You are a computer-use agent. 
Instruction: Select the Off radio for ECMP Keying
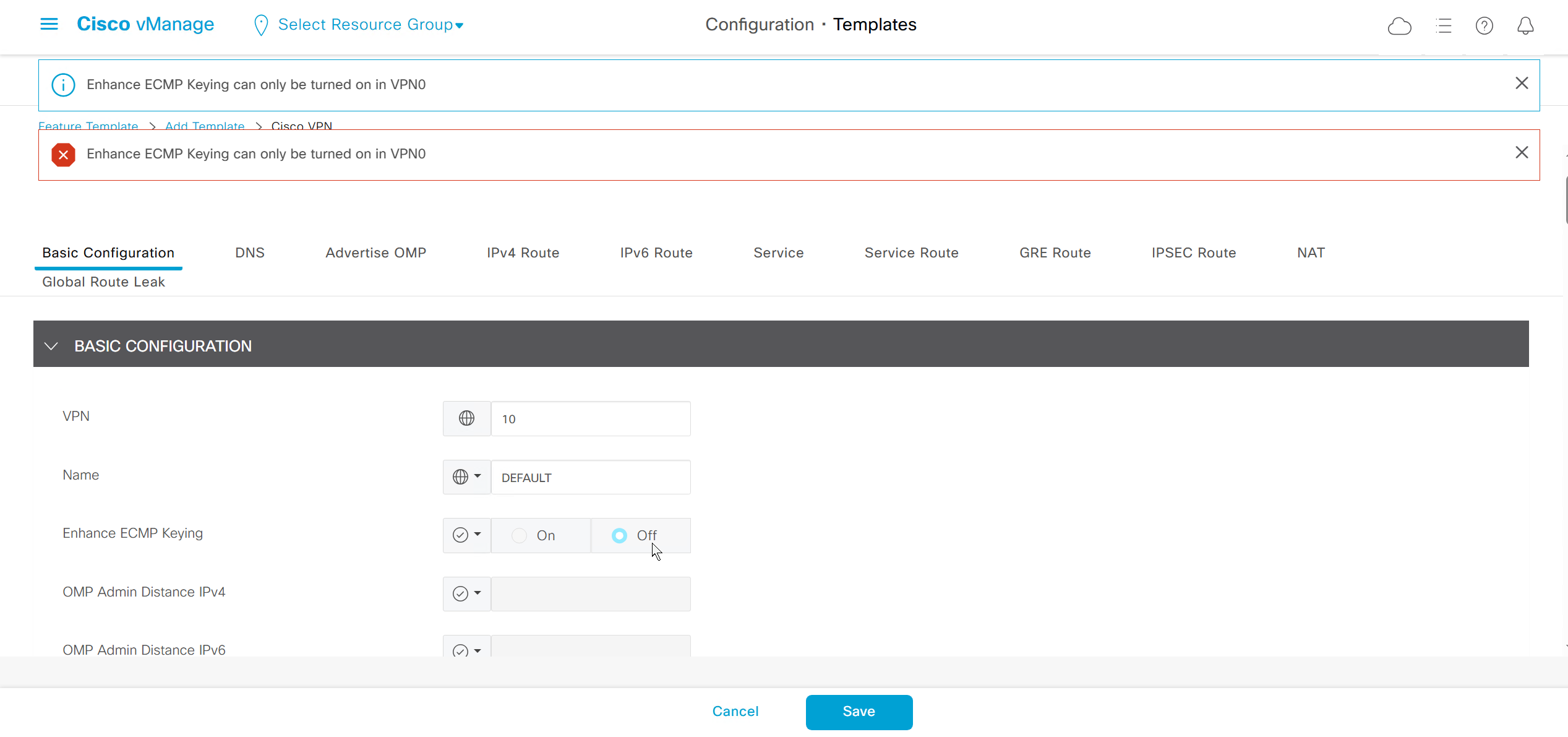click(x=619, y=535)
